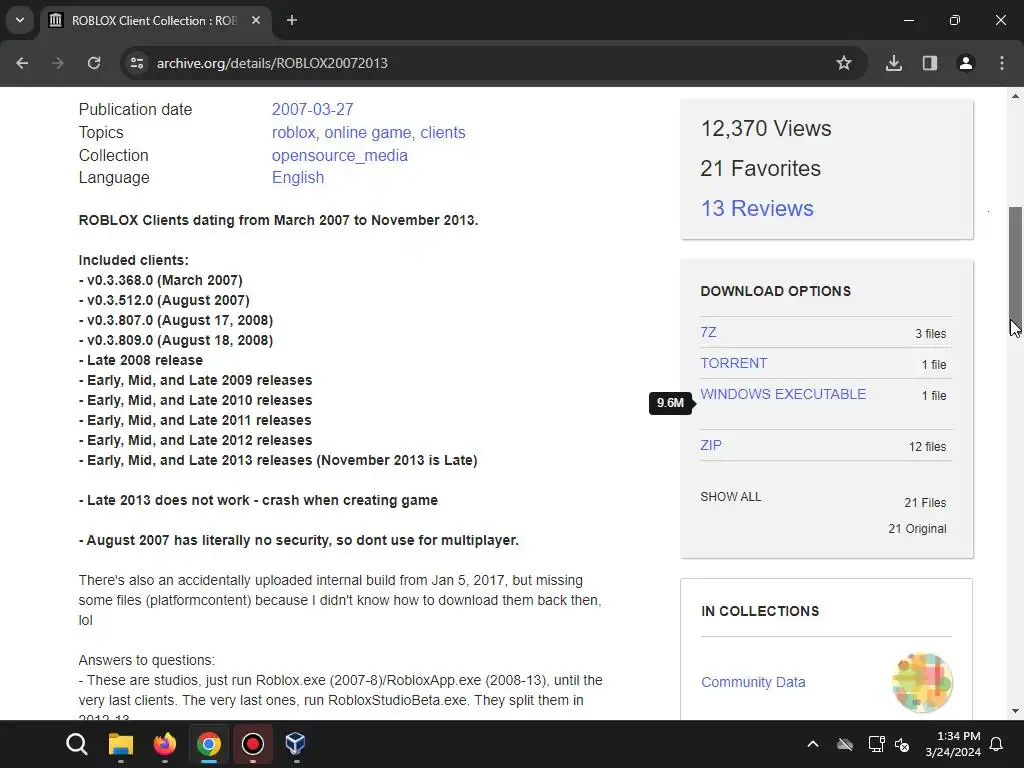Click the muted volume tray icon
This screenshot has height=768, width=1024.
(x=903, y=744)
